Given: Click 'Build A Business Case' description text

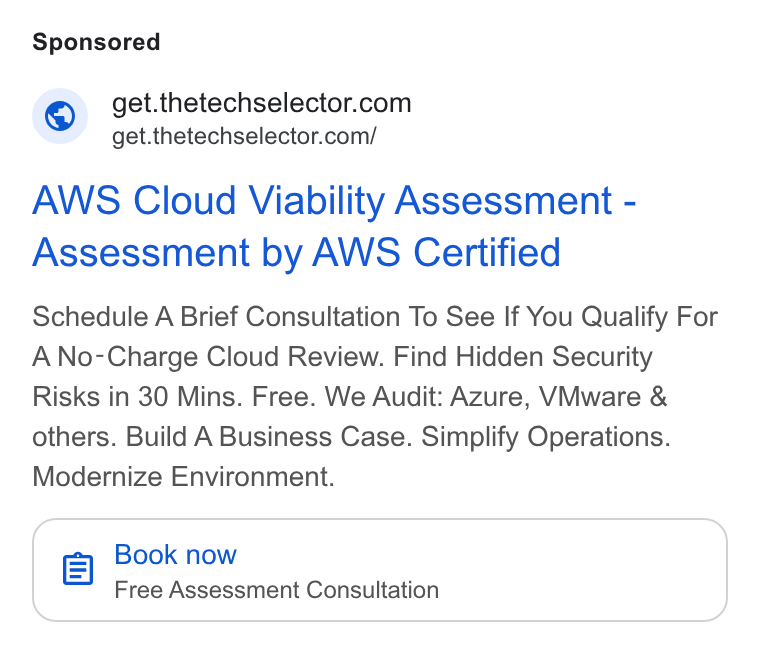Looking at the screenshot, I should (269, 437).
